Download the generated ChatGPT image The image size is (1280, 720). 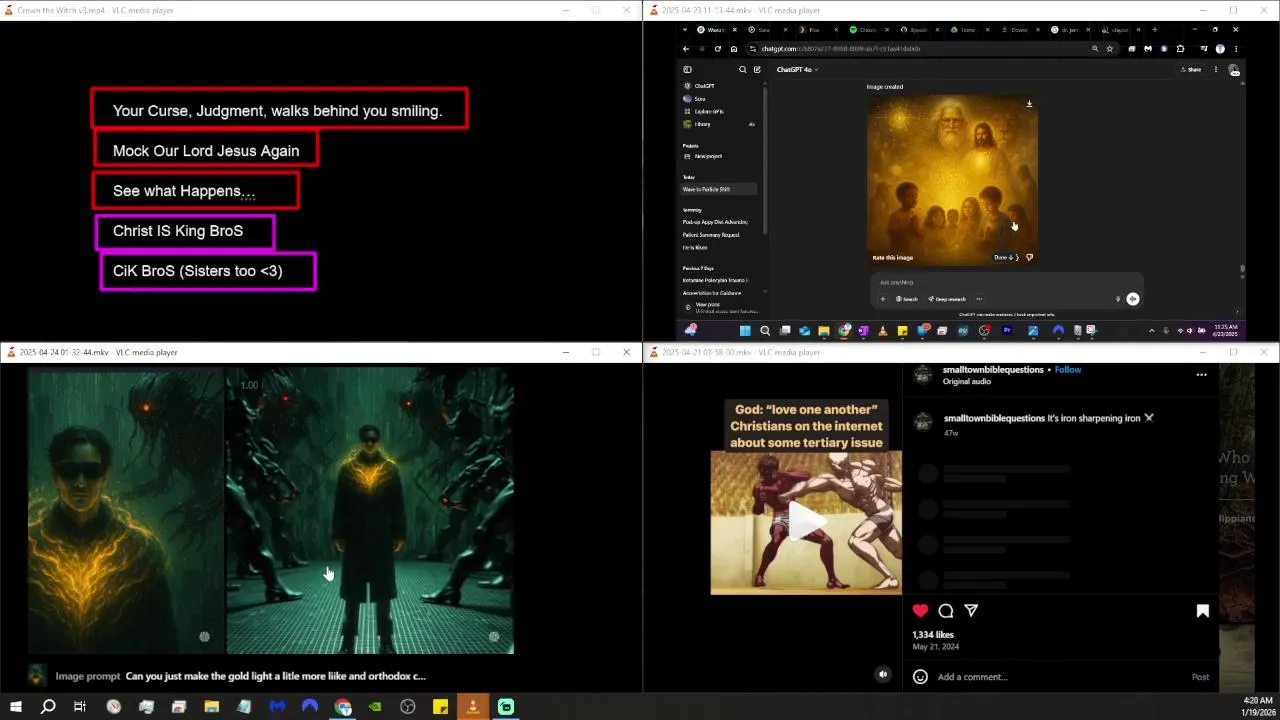[1029, 104]
